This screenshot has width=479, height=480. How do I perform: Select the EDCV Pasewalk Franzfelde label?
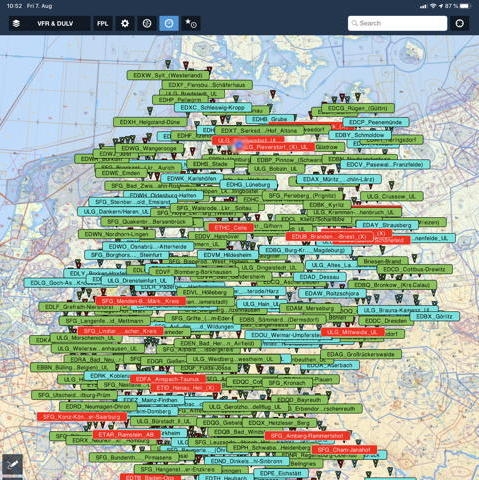pos(385,164)
